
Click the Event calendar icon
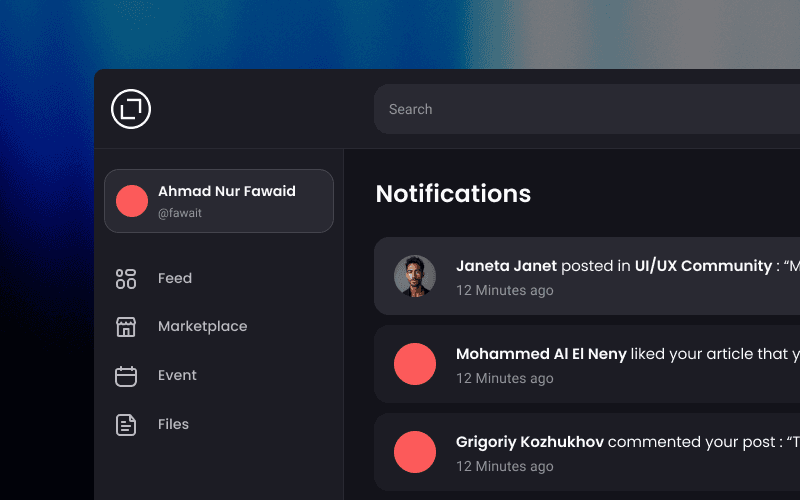[x=126, y=376]
